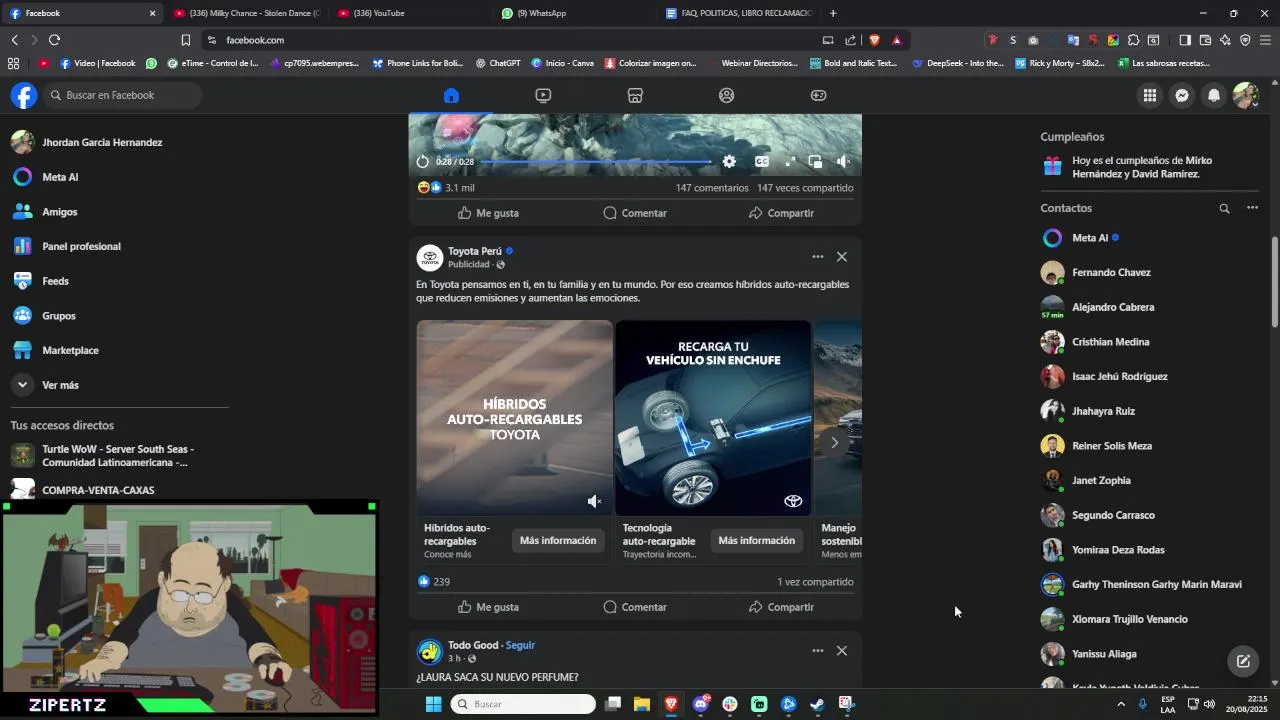Start new message with compose icon
Image resolution: width=1280 pixels, height=720 pixels.
(1243, 661)
